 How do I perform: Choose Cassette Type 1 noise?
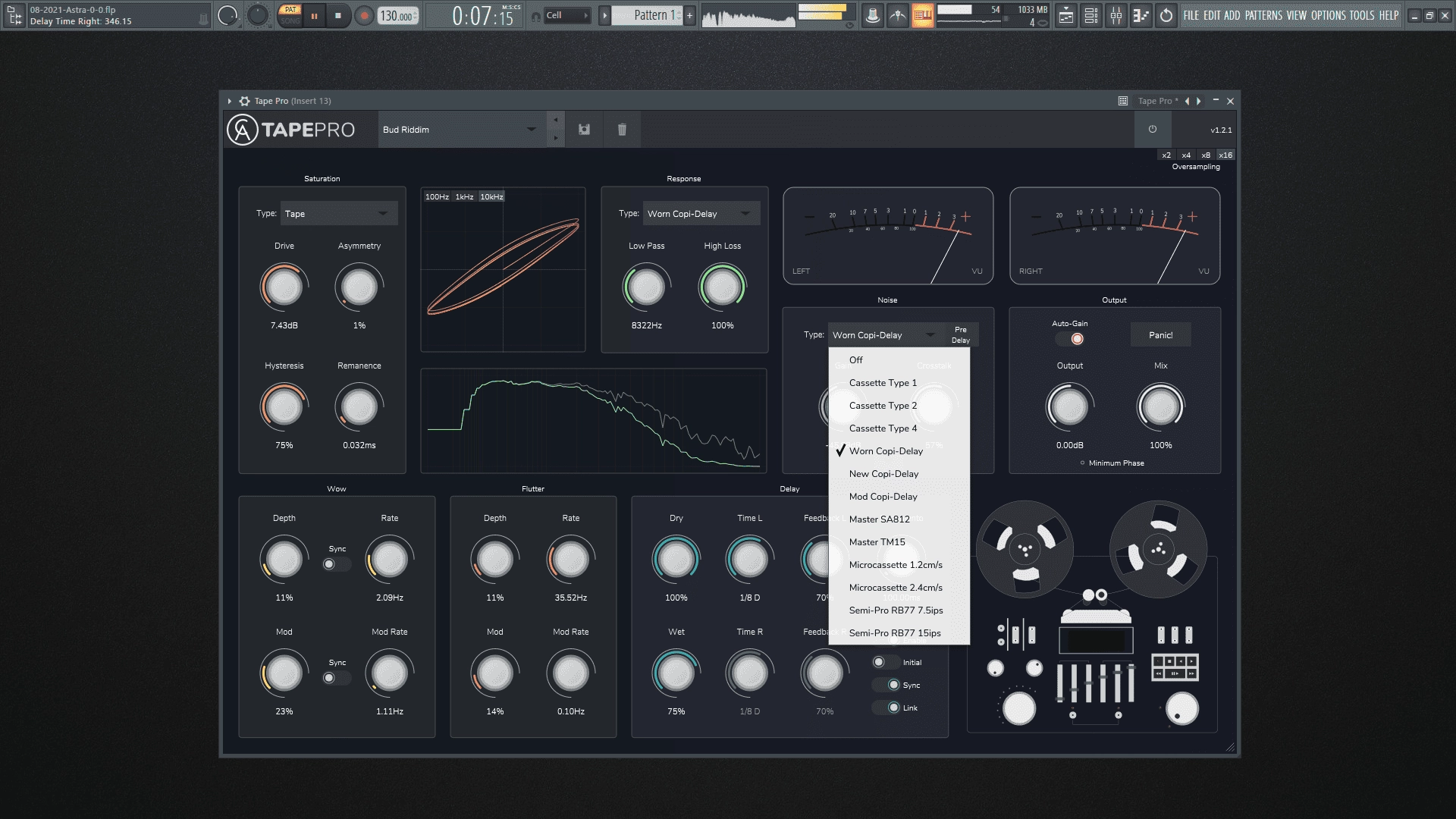(x=899, y=383)
